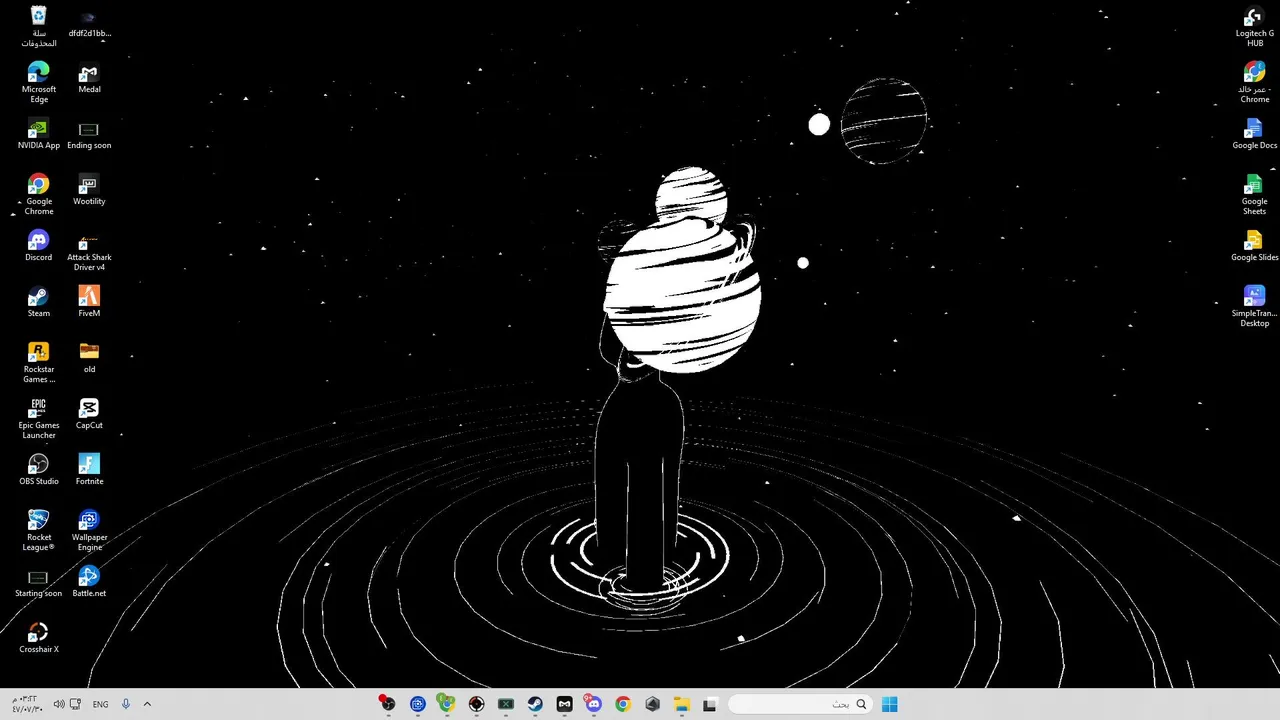The height and width of the screenshot is (720, 1280).
Task: Open the dfdf2d1bb desktop file
Action: pos(89,24)
